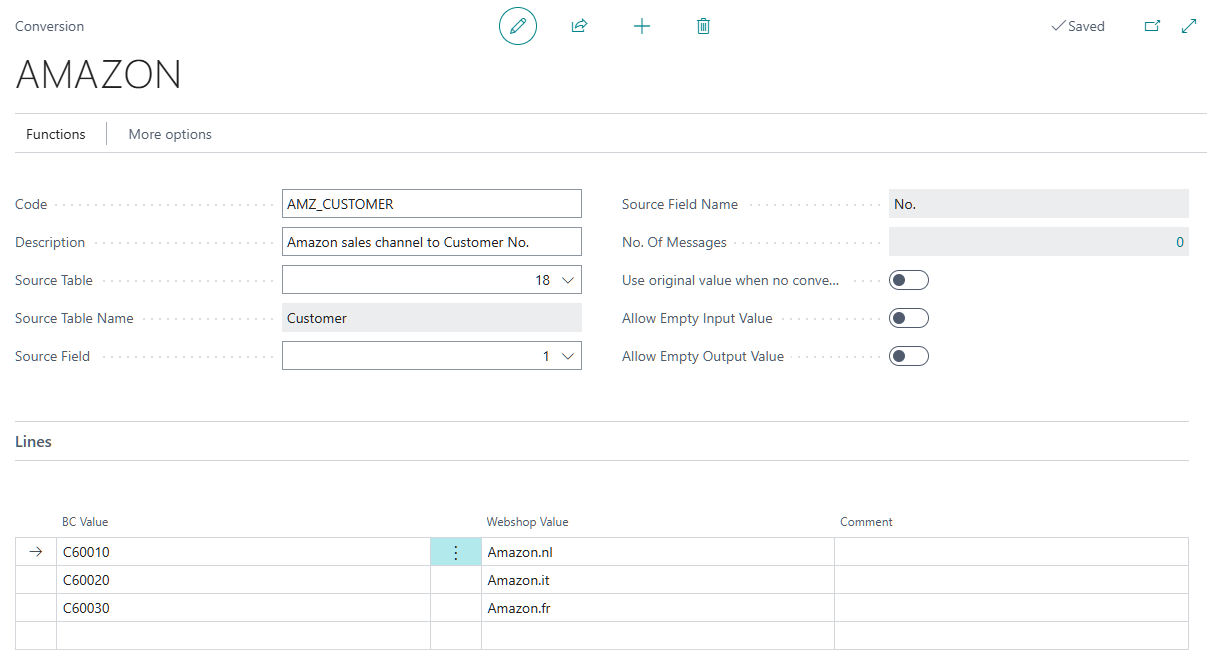Open the Functions menu
This screenshot has width=1207, height=665.
pyautogui.click(x=56, y=134)
